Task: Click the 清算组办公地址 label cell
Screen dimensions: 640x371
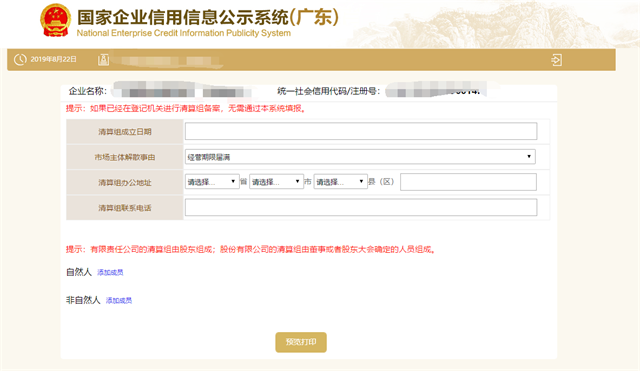Action: tap(124, 182)
